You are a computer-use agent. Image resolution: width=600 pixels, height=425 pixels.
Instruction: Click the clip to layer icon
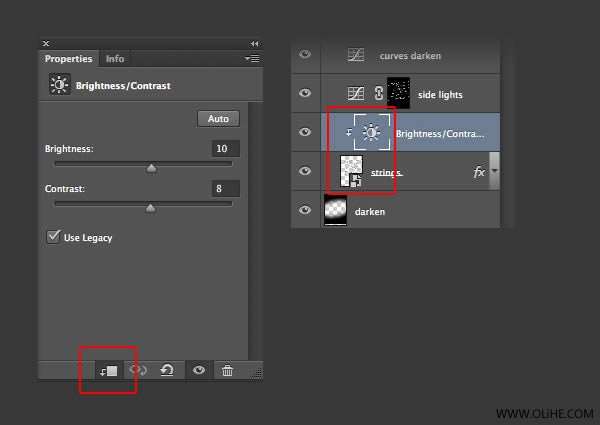click(108, 370)
